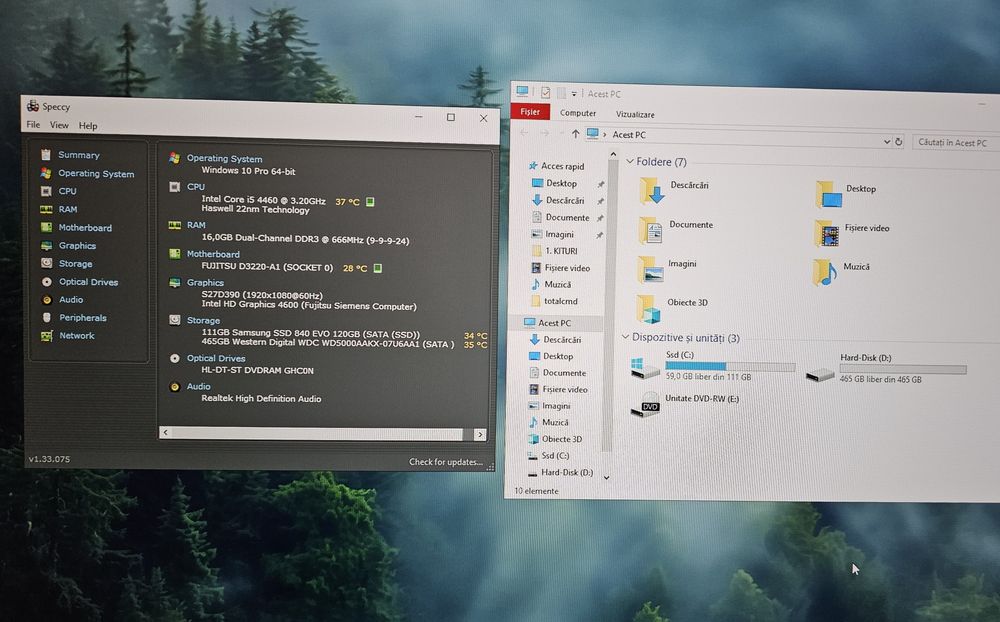Open the Speccy View menu

(x=59, y=125)
